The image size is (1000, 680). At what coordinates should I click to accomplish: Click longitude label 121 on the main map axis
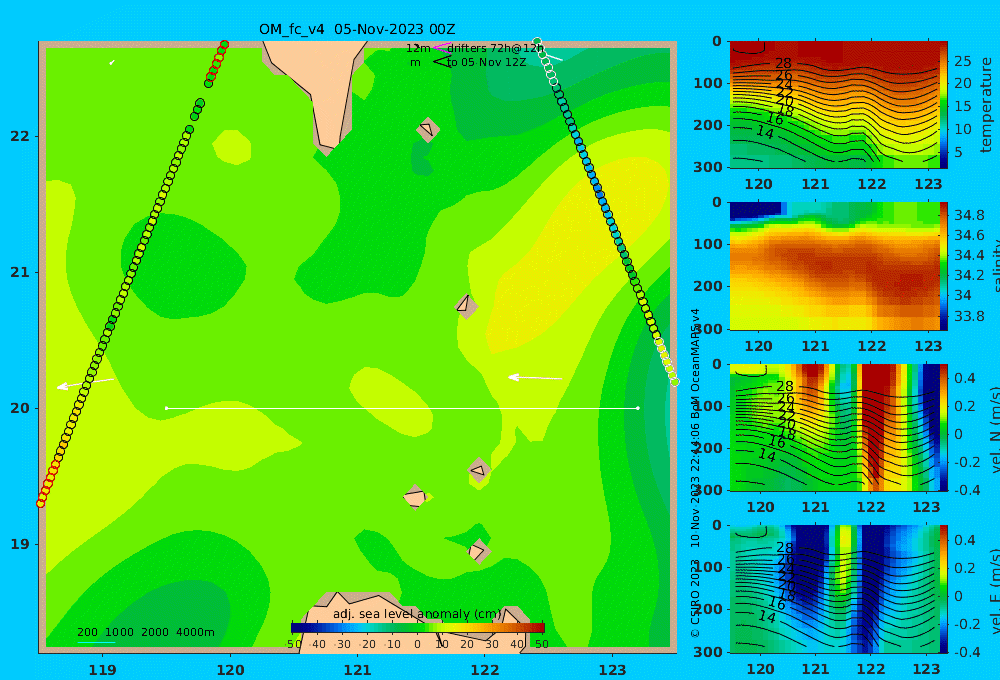pos(357,670)
